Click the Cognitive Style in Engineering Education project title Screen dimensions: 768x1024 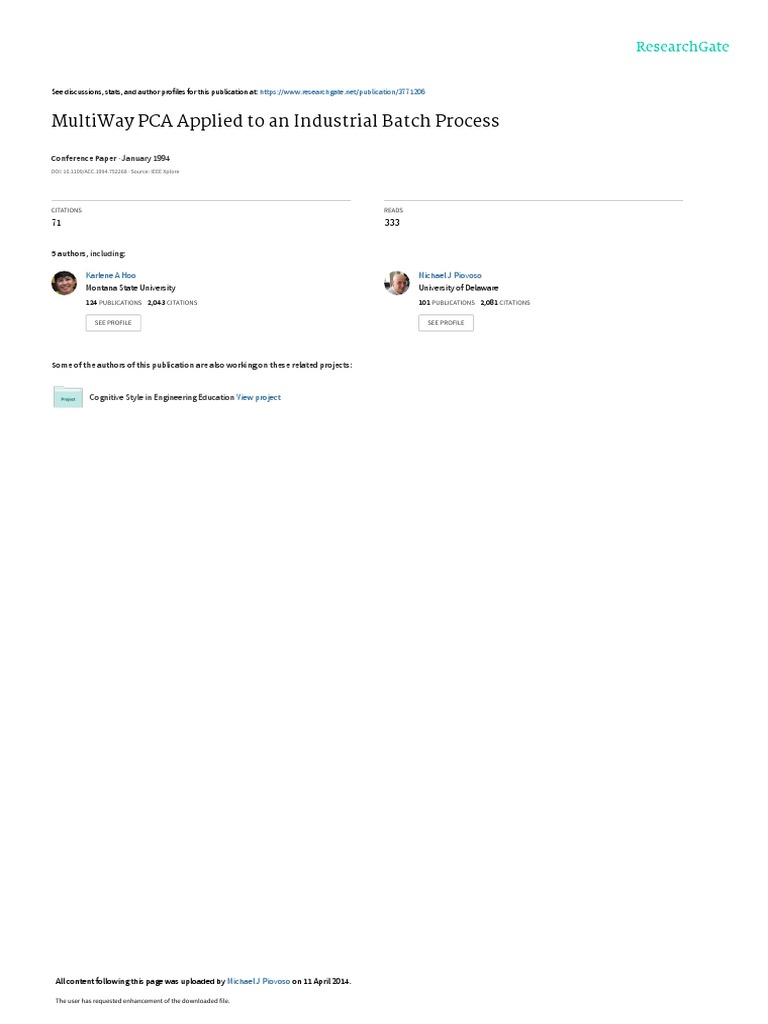tap(161, 397)
